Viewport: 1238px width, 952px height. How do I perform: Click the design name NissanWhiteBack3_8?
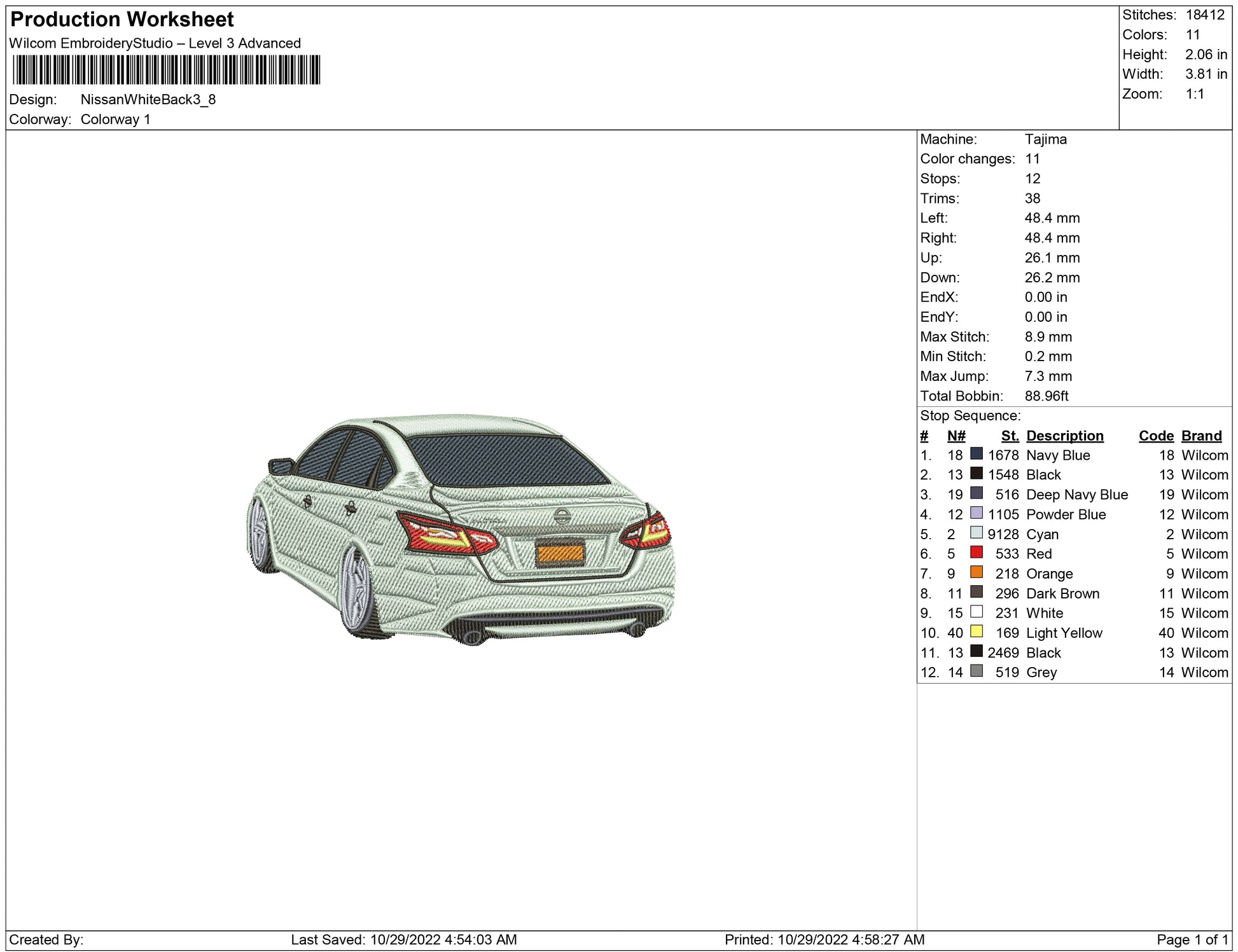(148, 100)
